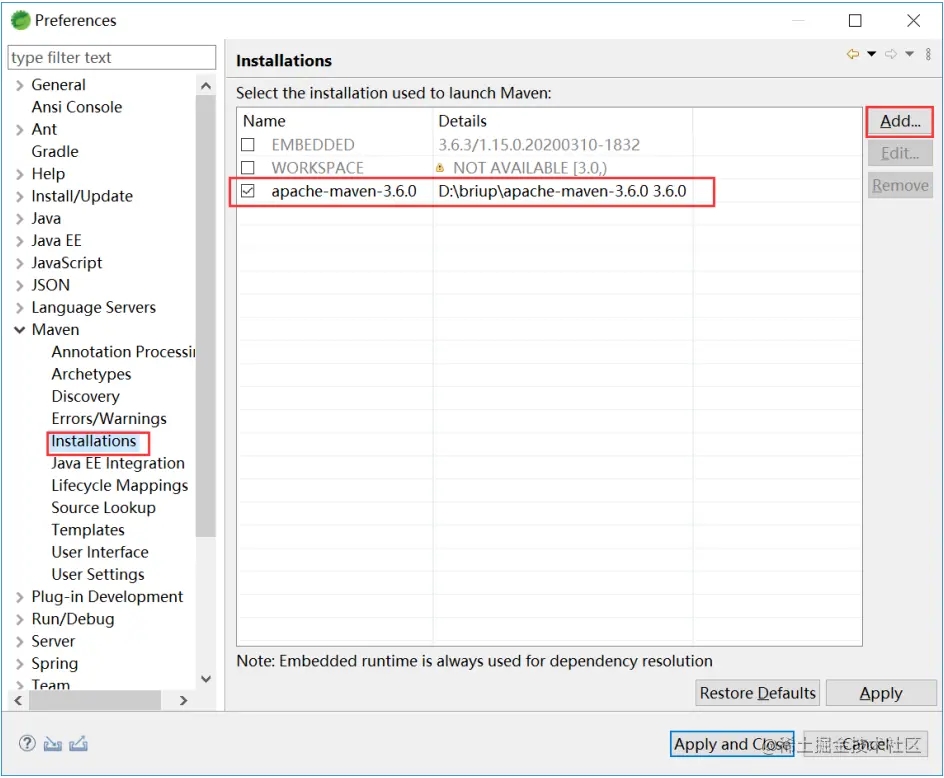Expand the Java EE tree node

[x=20, y=241]
